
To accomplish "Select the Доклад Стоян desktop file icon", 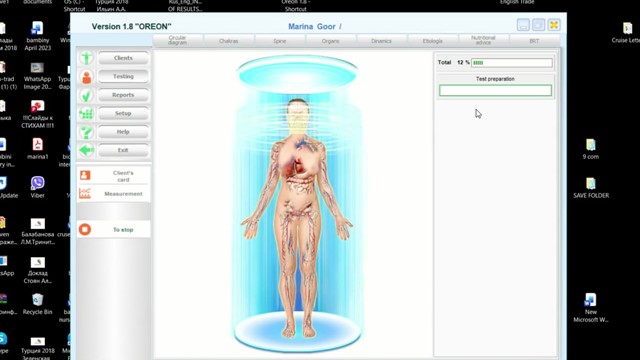I will [x=38, y=270].
